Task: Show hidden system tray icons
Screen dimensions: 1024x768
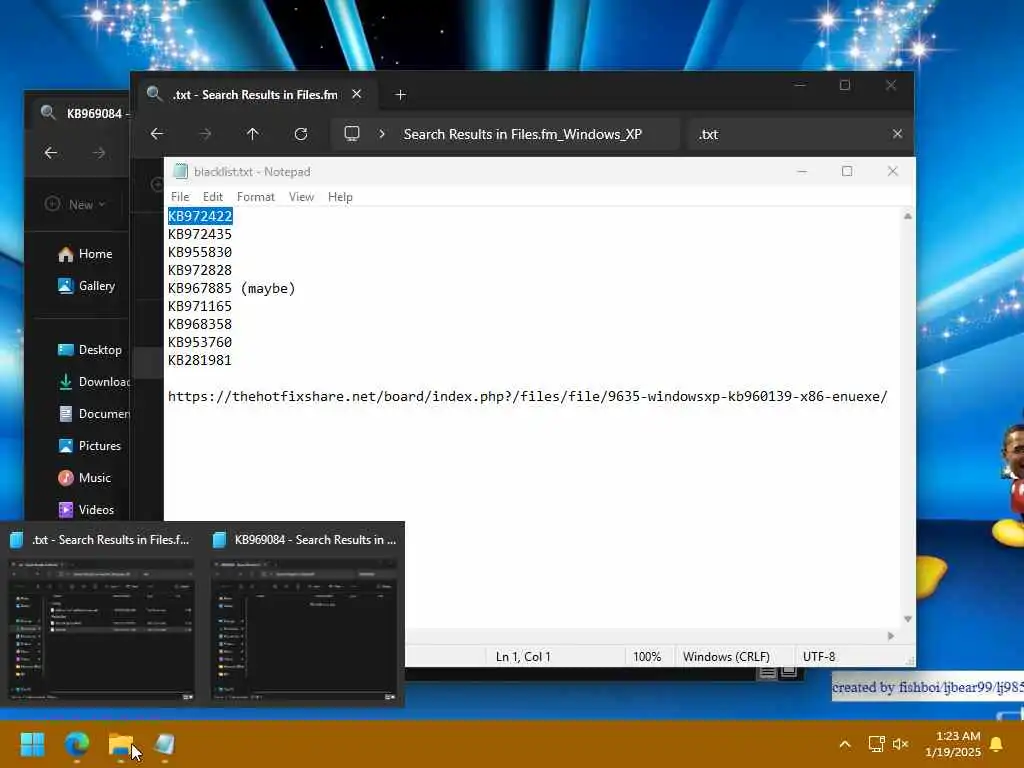Action: [844, 744]
